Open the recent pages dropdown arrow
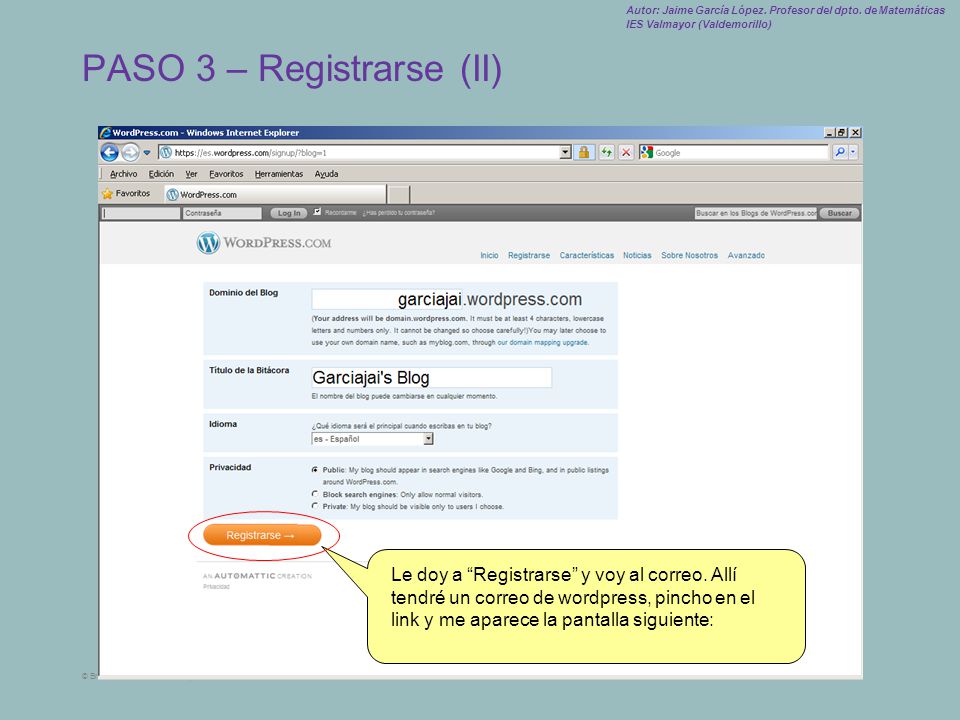This screenshot has width=960, height=720. (x=147, y=152)
